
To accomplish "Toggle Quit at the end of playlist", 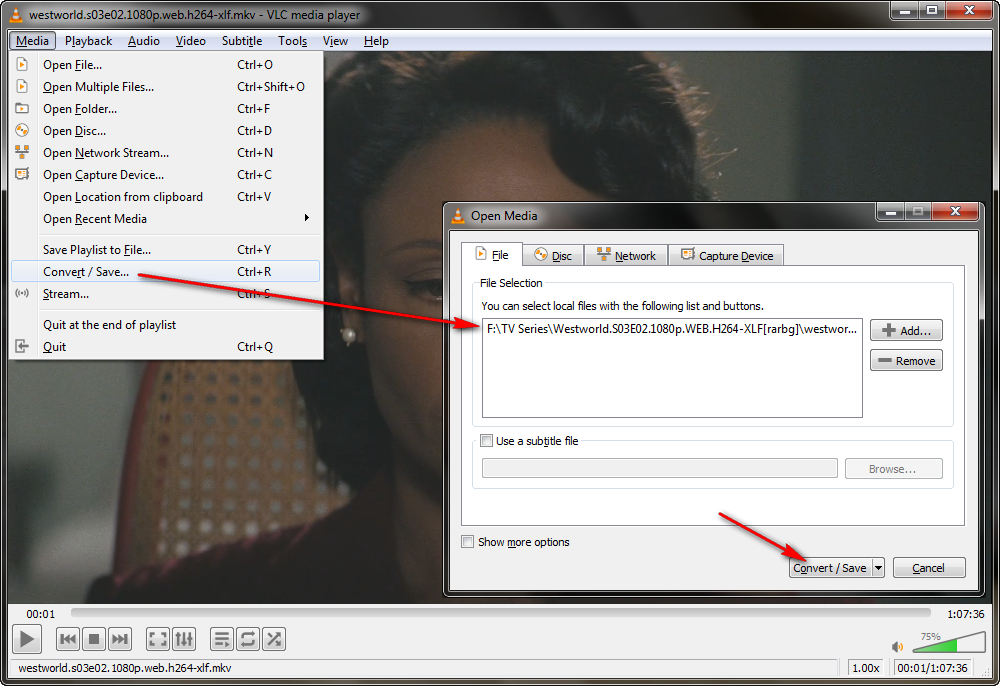I will pyautogui.click(x=165, y=325).
